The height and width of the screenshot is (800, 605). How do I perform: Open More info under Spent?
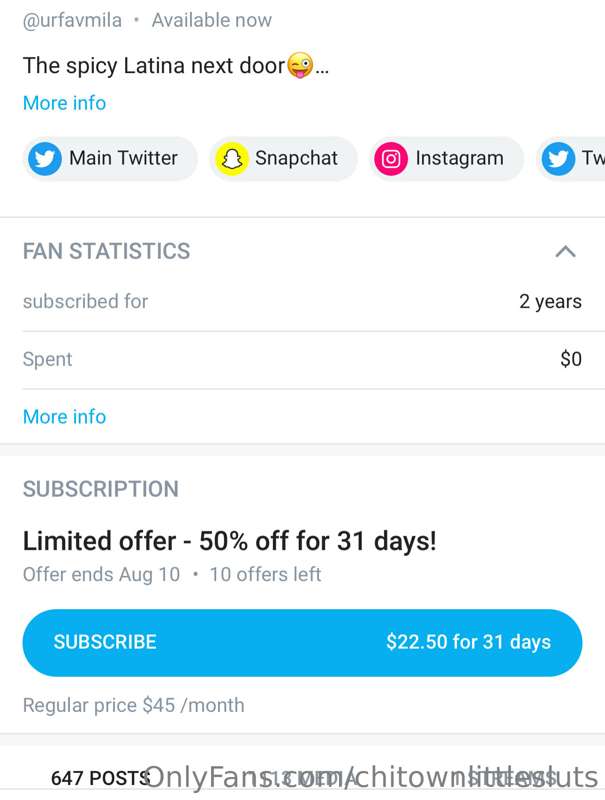click(x=65, y=417)
